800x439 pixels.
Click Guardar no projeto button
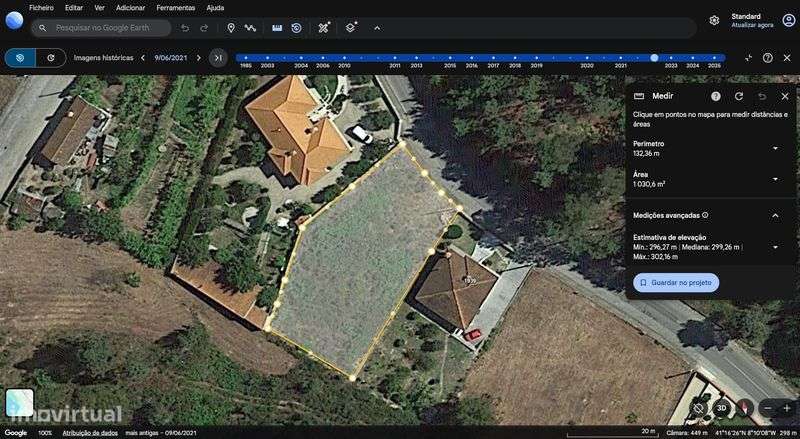(676, 283)
